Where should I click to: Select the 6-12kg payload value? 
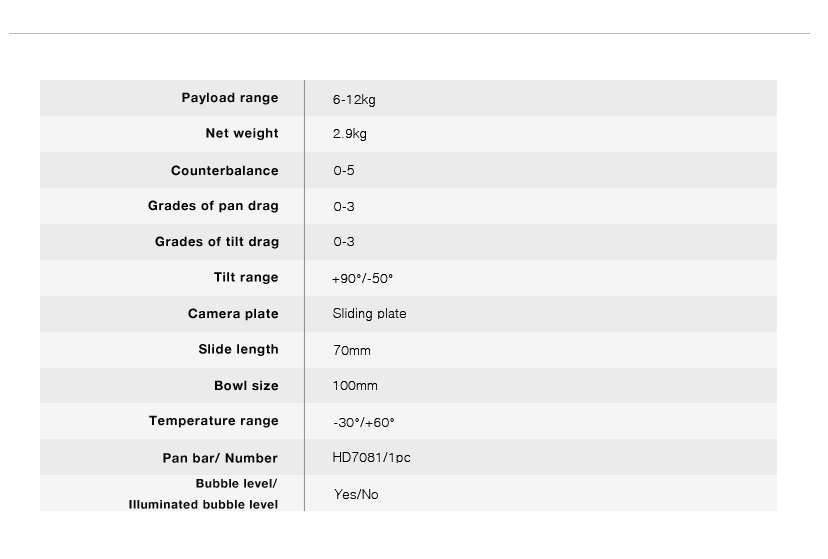click(x=354, y=100)
